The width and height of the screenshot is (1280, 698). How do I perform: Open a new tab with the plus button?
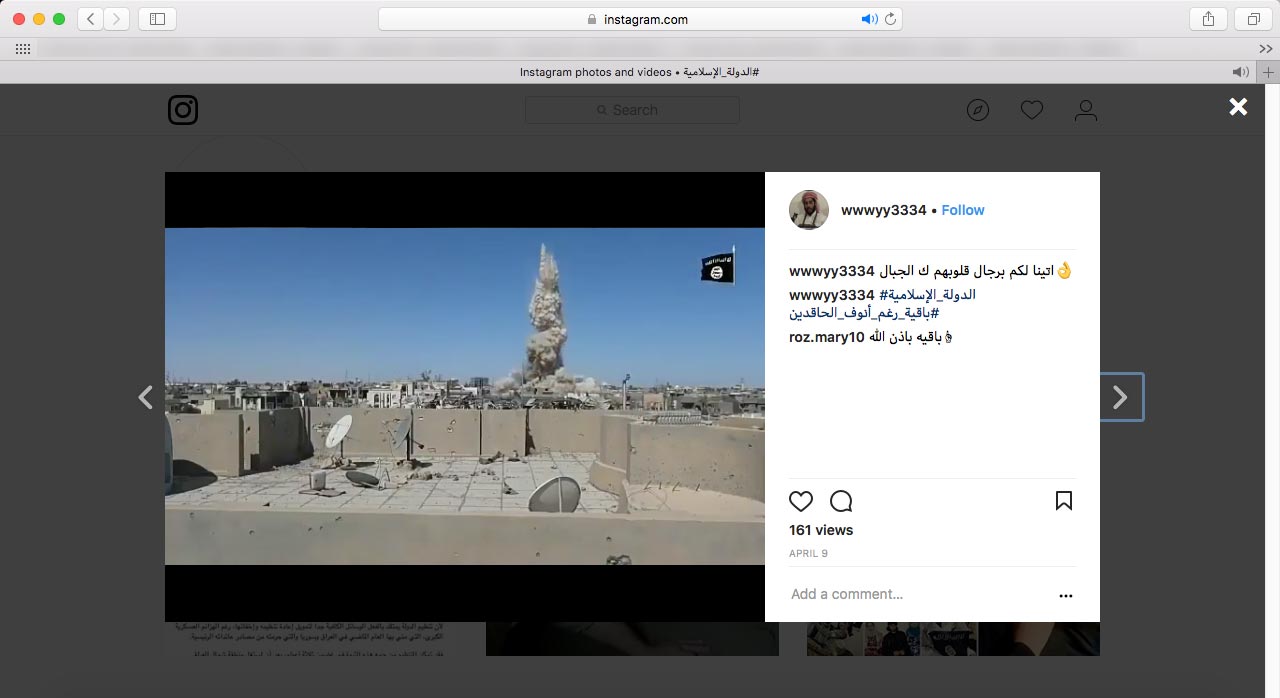point(1269,72)
